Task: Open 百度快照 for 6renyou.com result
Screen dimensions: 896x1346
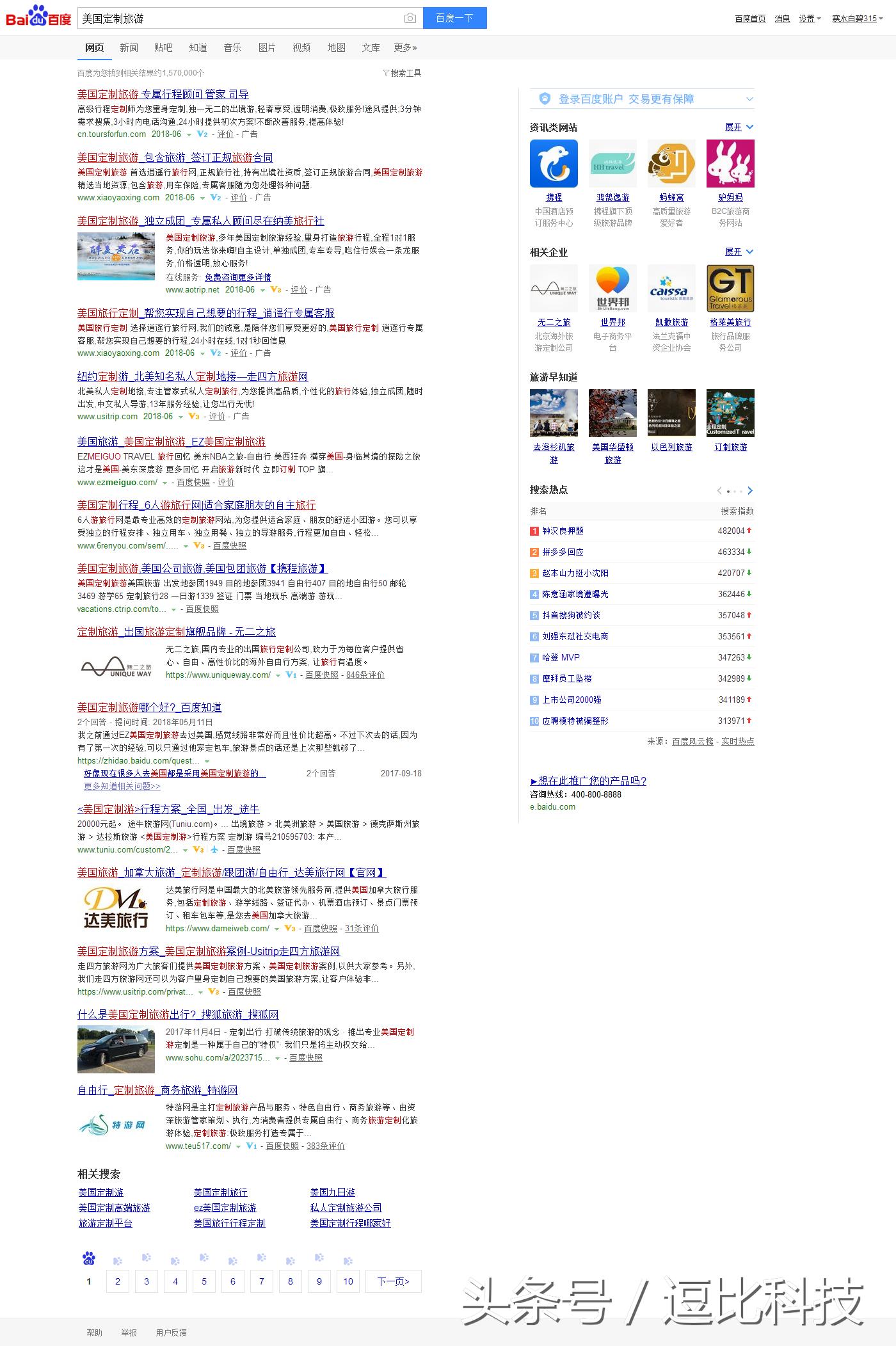Action: pyautogui.click(x=230, y=546)
